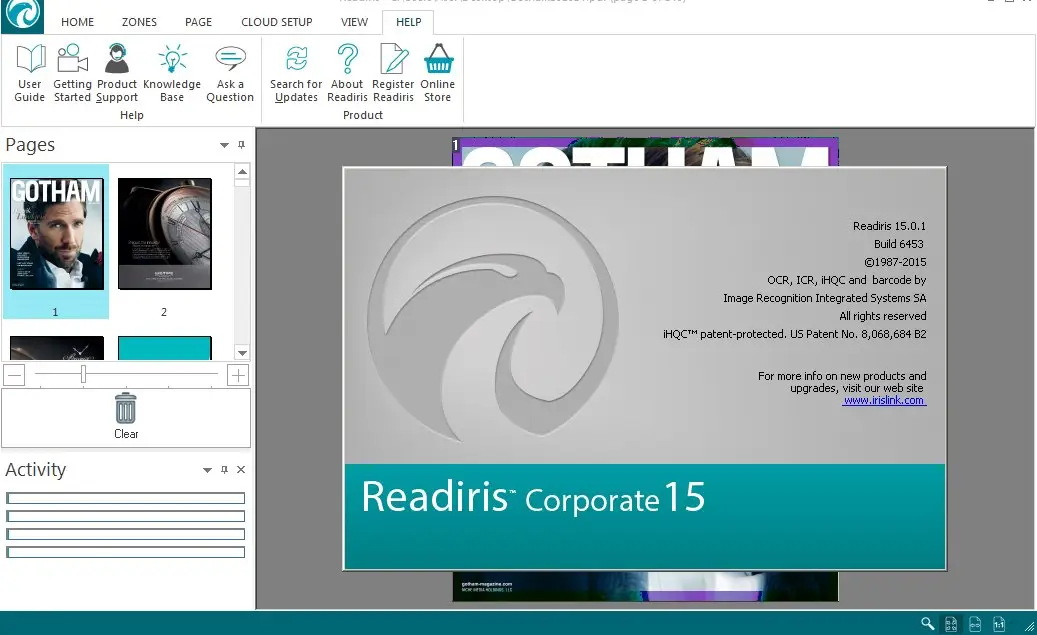Switch to the HOME tab

[77, 22]
